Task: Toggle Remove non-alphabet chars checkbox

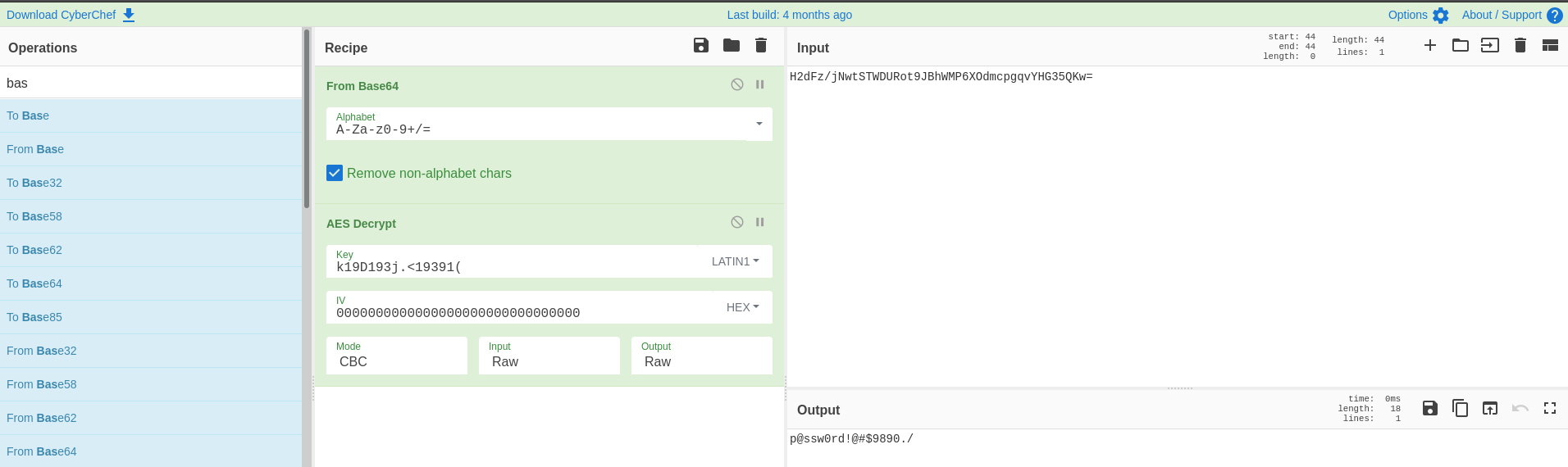Action: point(335,173)
